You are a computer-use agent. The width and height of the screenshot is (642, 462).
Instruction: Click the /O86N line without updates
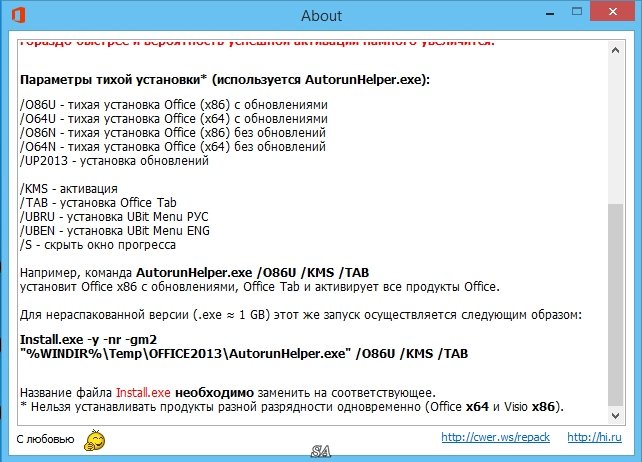coord(173,133)
